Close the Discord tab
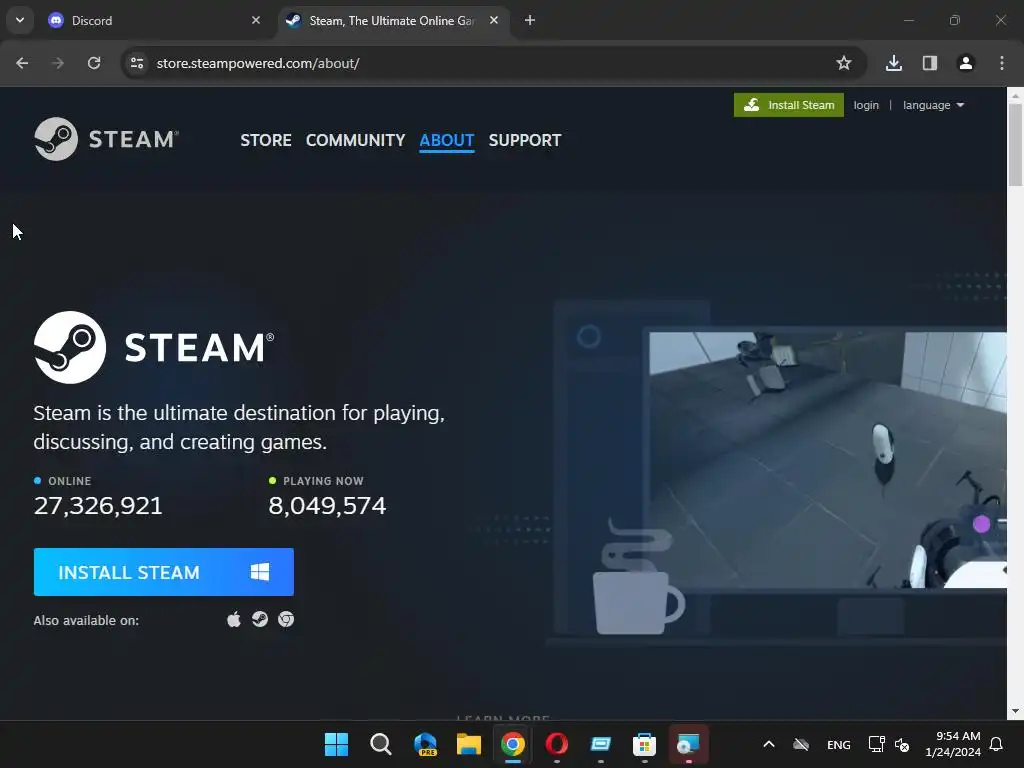This screenshot has width=1024, height=768. coord(256,20)
